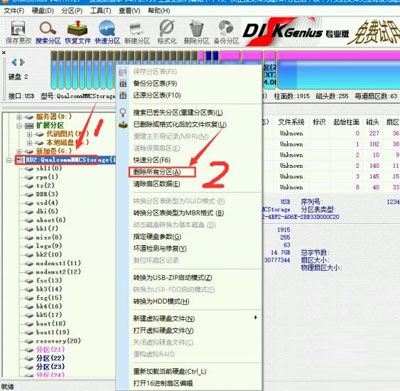Click the 标识 column header
This screenshot has width=400, height=391.
[319, 122]
